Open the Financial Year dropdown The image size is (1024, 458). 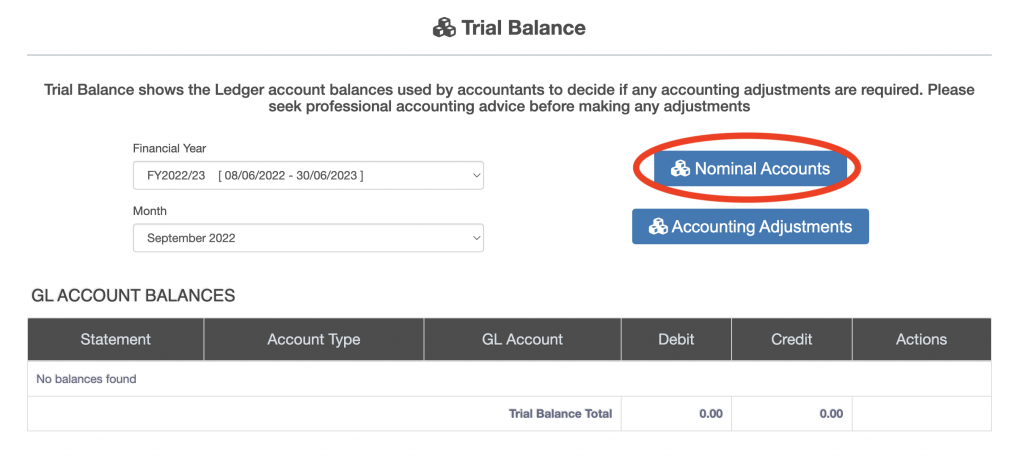(307, 176)
